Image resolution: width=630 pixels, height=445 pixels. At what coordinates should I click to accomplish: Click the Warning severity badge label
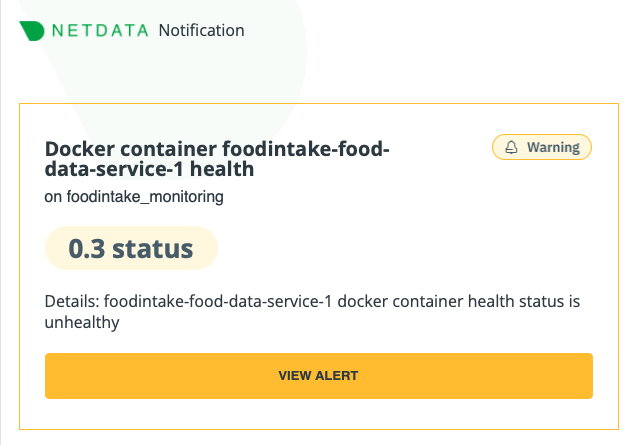[x=542, y=148]
